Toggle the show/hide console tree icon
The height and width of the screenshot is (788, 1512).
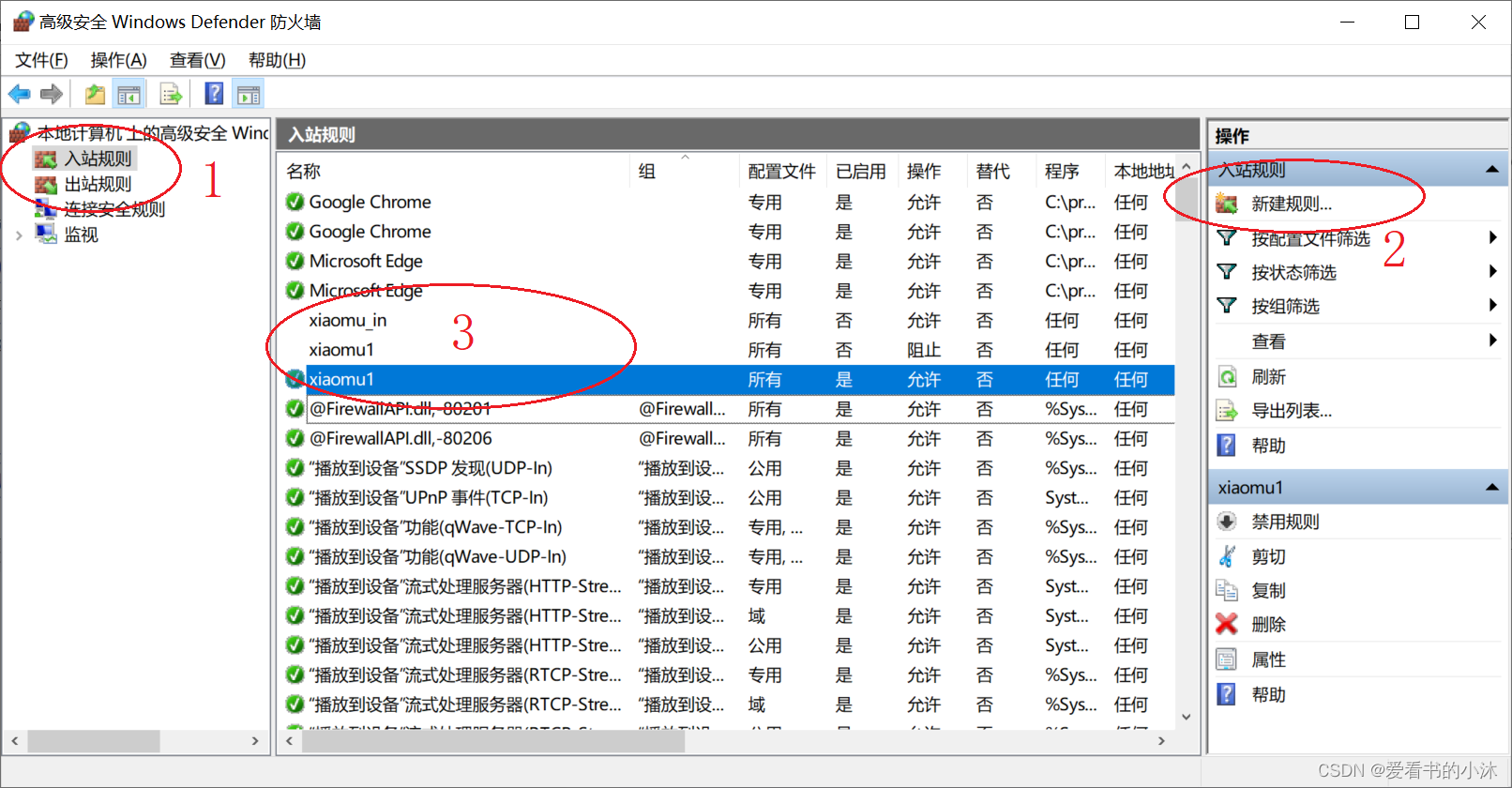coord(129,94)
